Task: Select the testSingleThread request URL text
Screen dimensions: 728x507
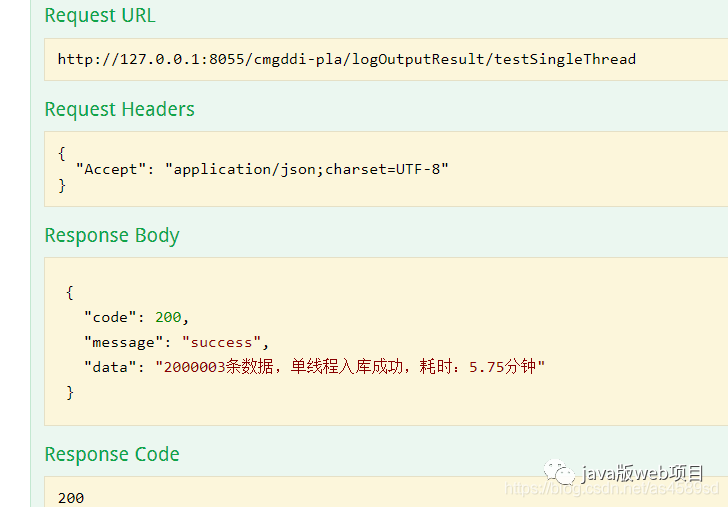Action: [x=346, y=59]
